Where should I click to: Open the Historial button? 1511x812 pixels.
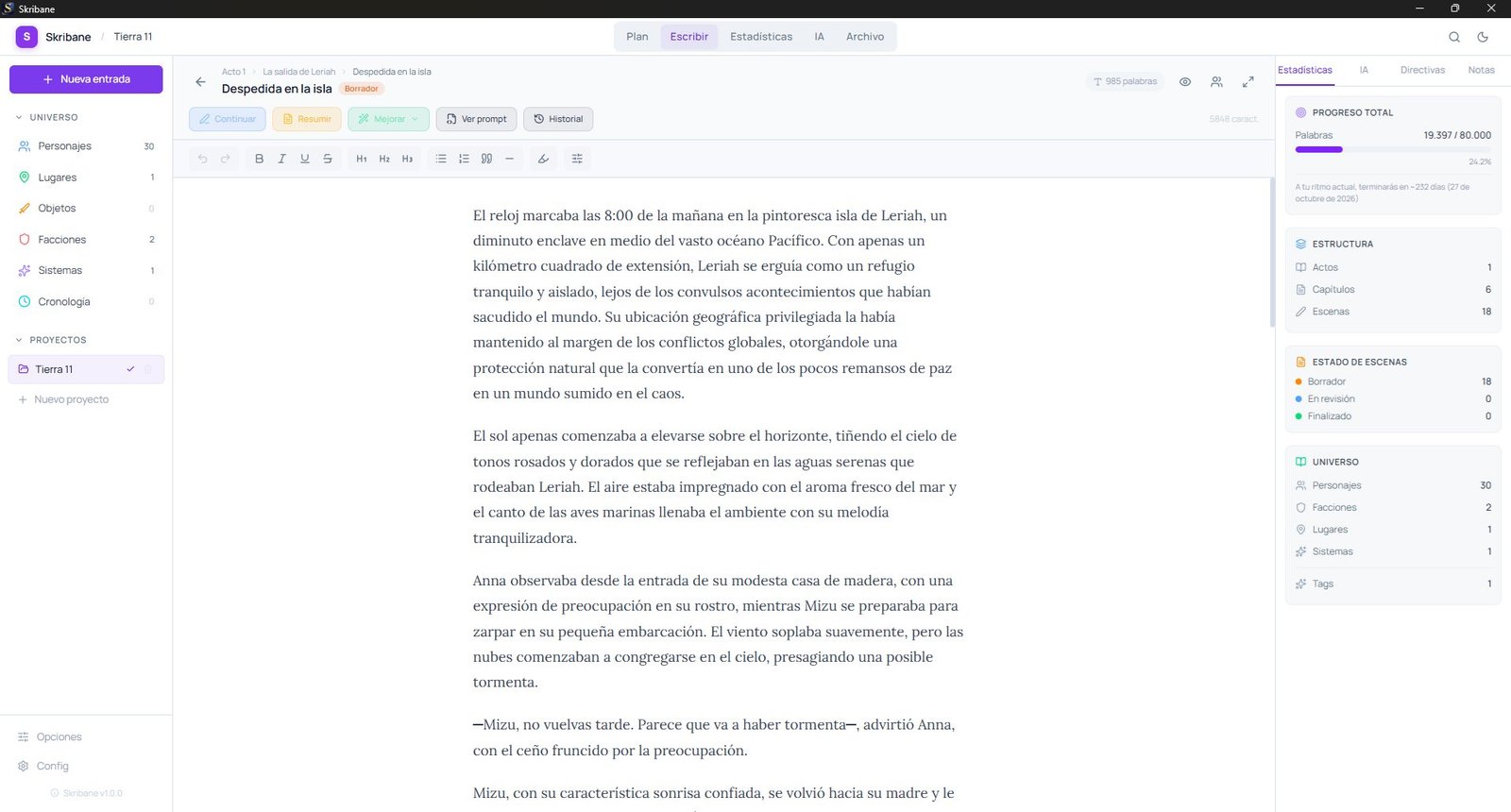(x=558, y=119)
